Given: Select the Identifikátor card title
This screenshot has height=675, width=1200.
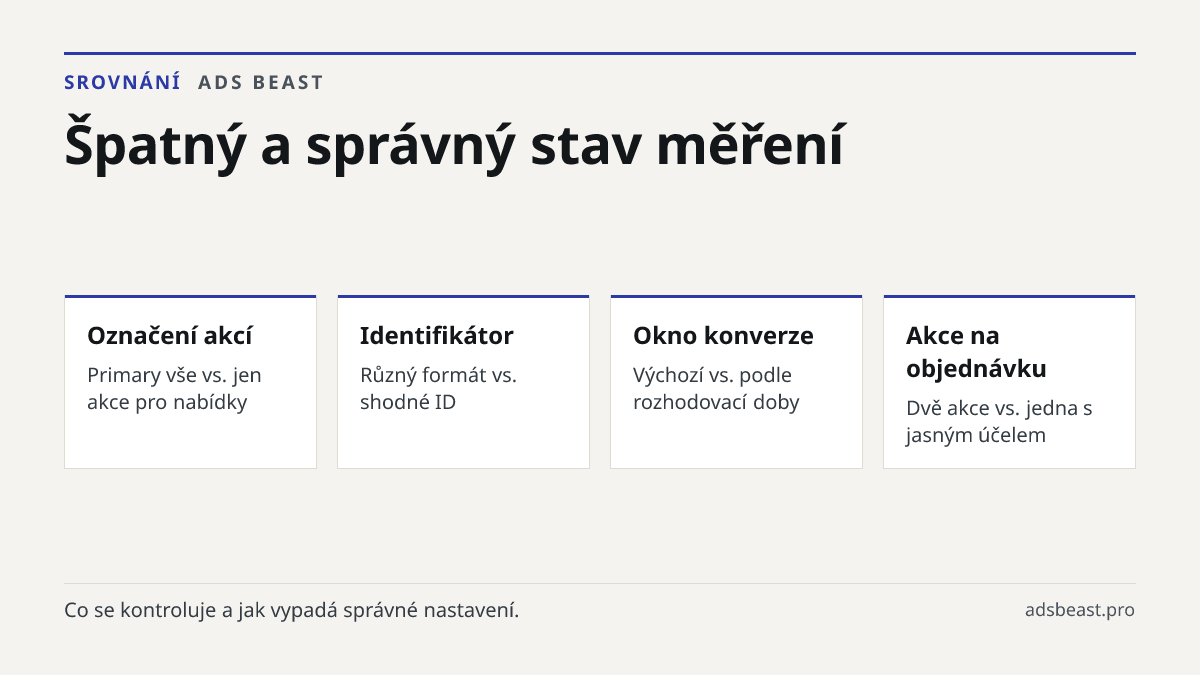Looking at the screenshot, I should click(436, 335).
